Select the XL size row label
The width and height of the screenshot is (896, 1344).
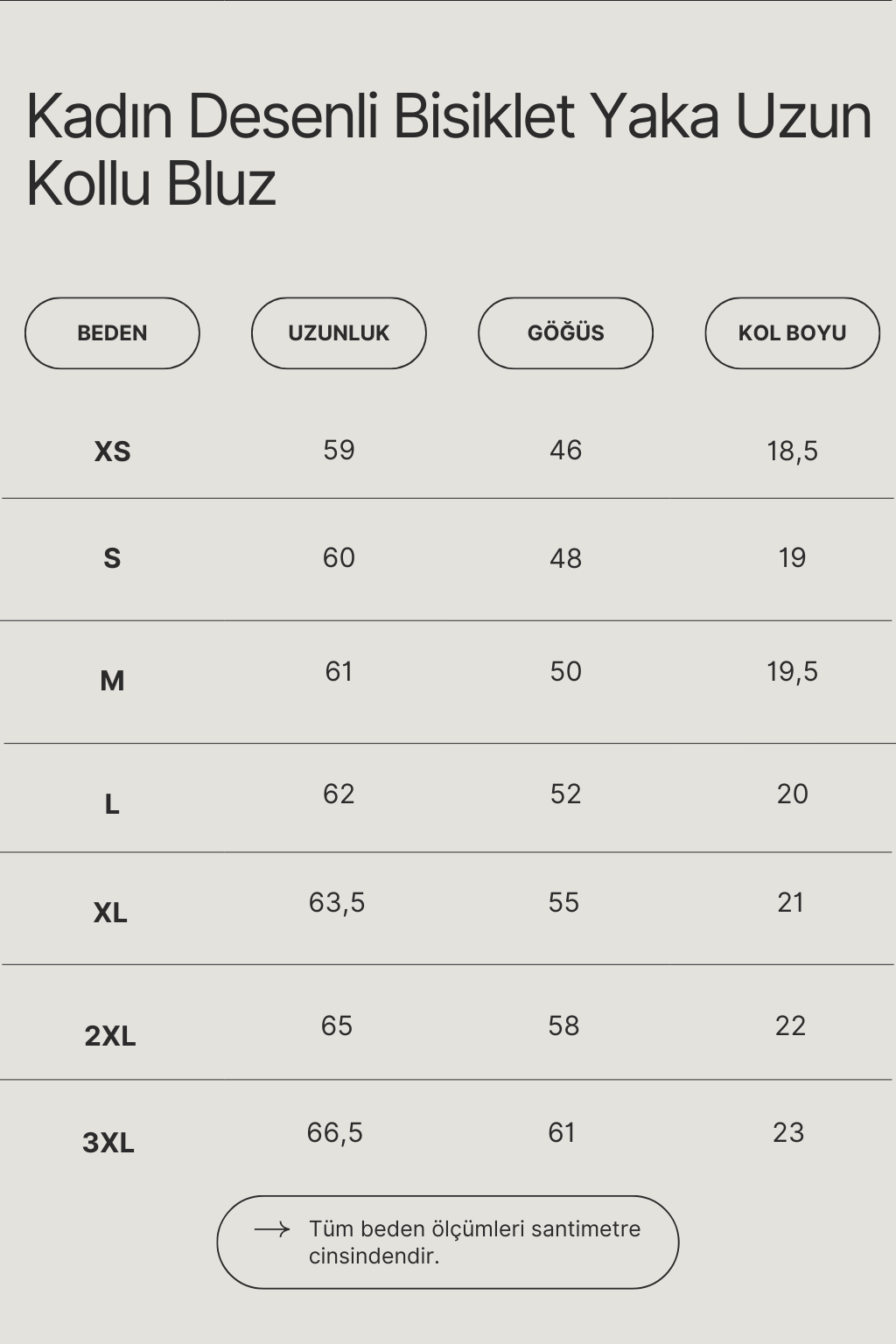click(110, 913)
